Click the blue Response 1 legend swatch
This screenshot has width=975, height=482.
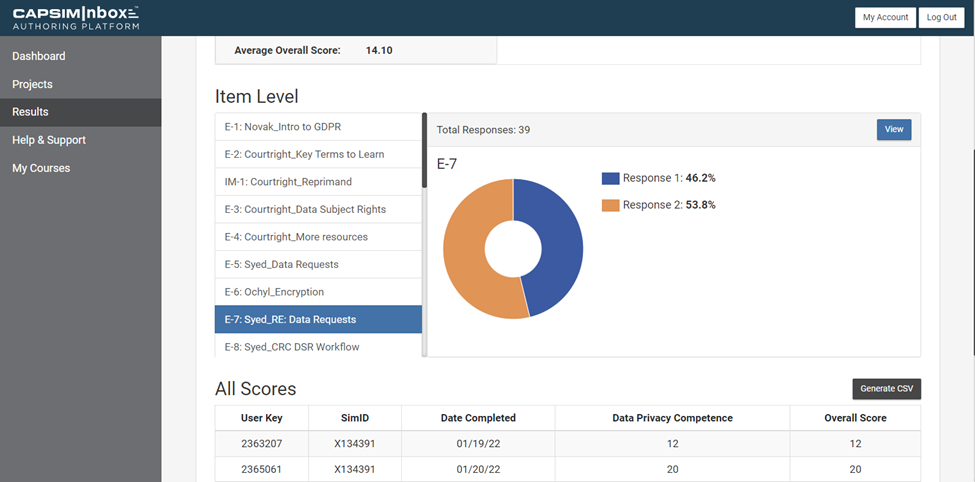click(x=611, y=178)
